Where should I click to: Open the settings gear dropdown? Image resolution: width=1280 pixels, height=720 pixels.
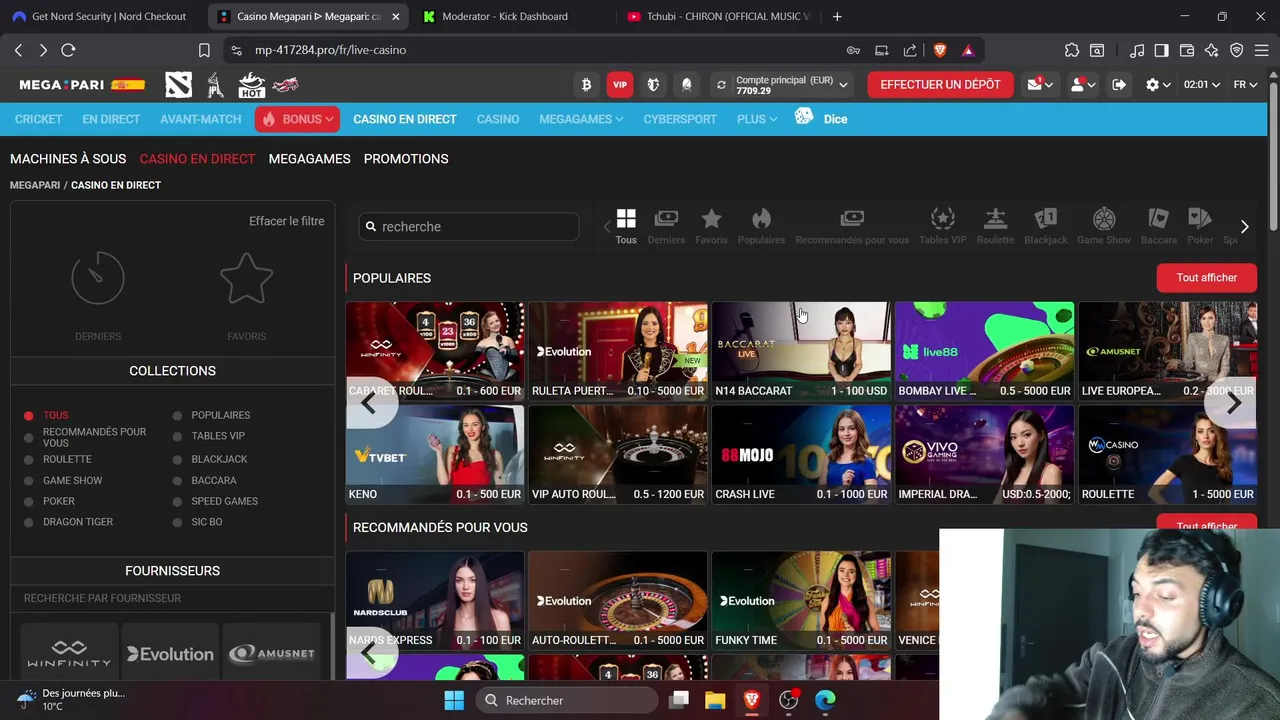(1158, 85)
